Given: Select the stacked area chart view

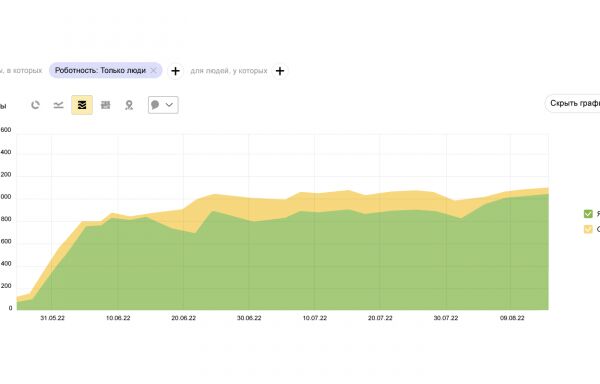Looking at the screenshot, I should (82, 105).
